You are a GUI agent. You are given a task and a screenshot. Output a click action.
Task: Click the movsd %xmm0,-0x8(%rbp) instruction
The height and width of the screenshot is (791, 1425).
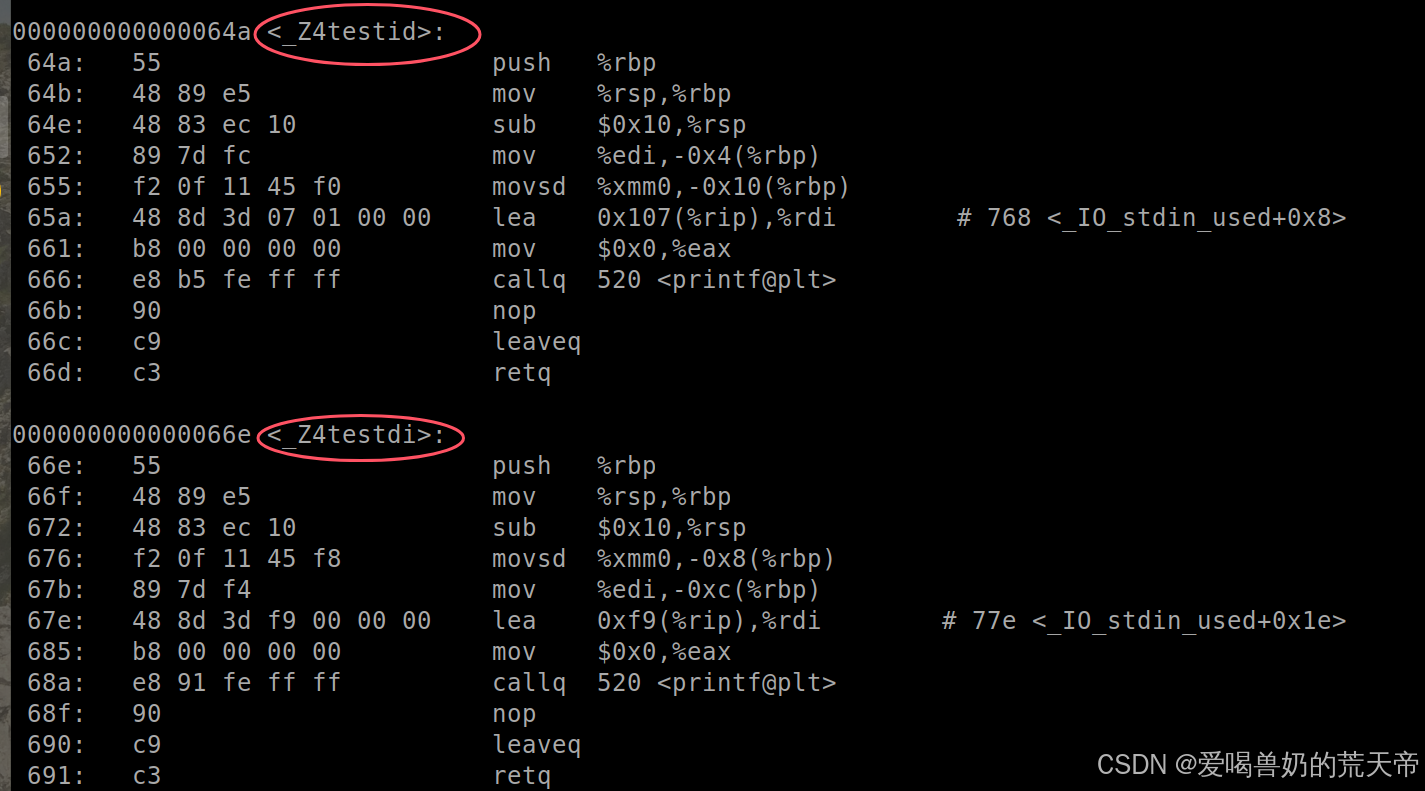point(663,559)
